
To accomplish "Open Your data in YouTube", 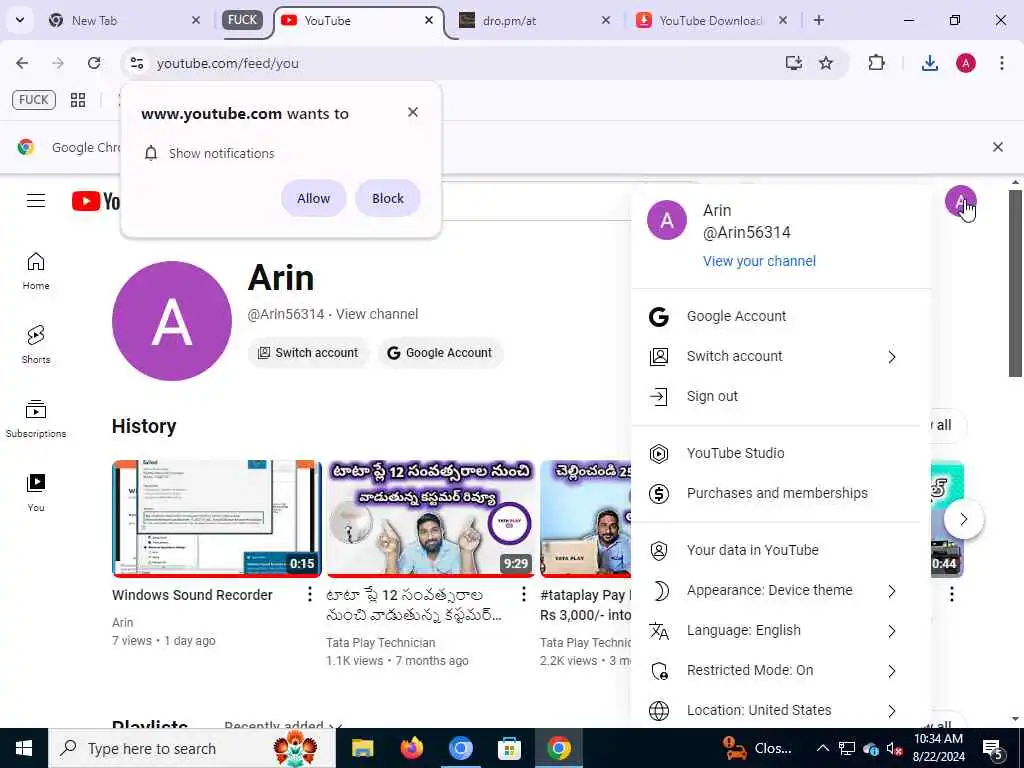I will coord(781,551).
